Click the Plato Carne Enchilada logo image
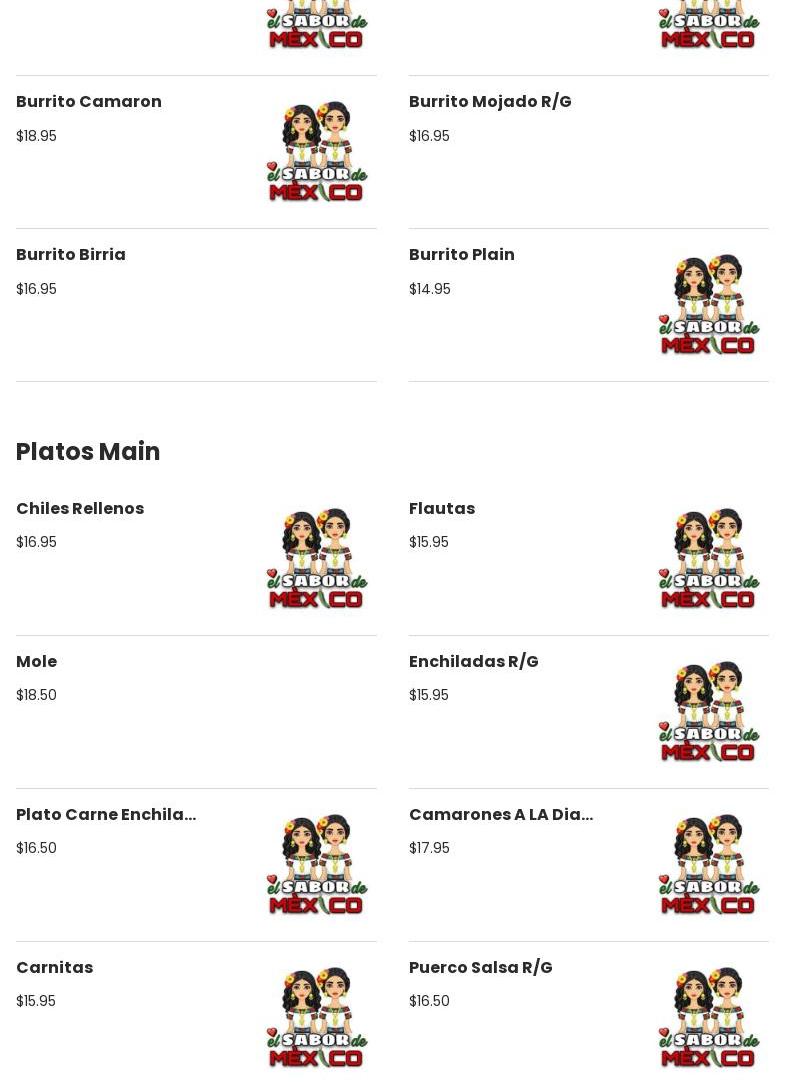The width and height of the screenshot is (785, 1083). [317, 865]
